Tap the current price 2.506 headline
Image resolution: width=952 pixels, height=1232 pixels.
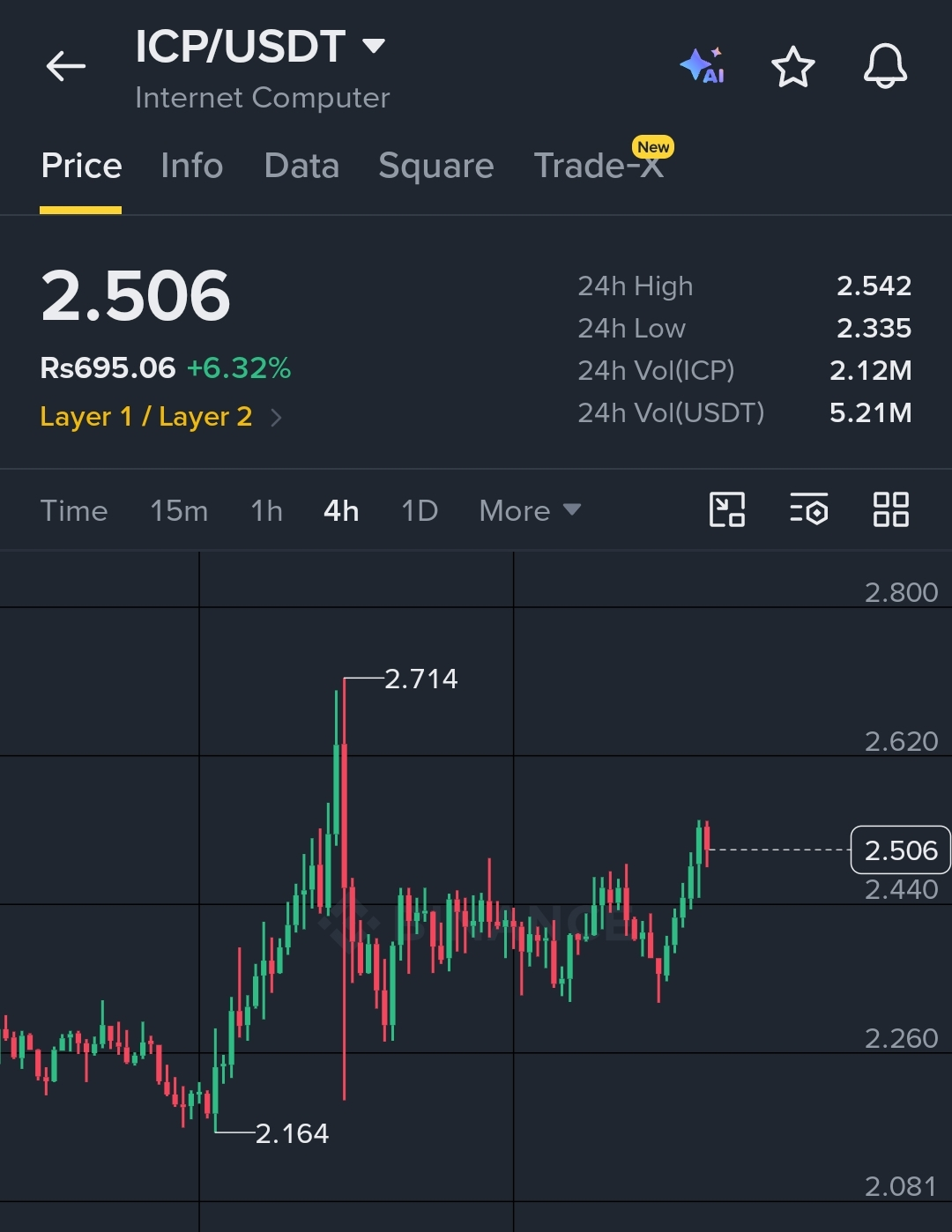[136, 295]
